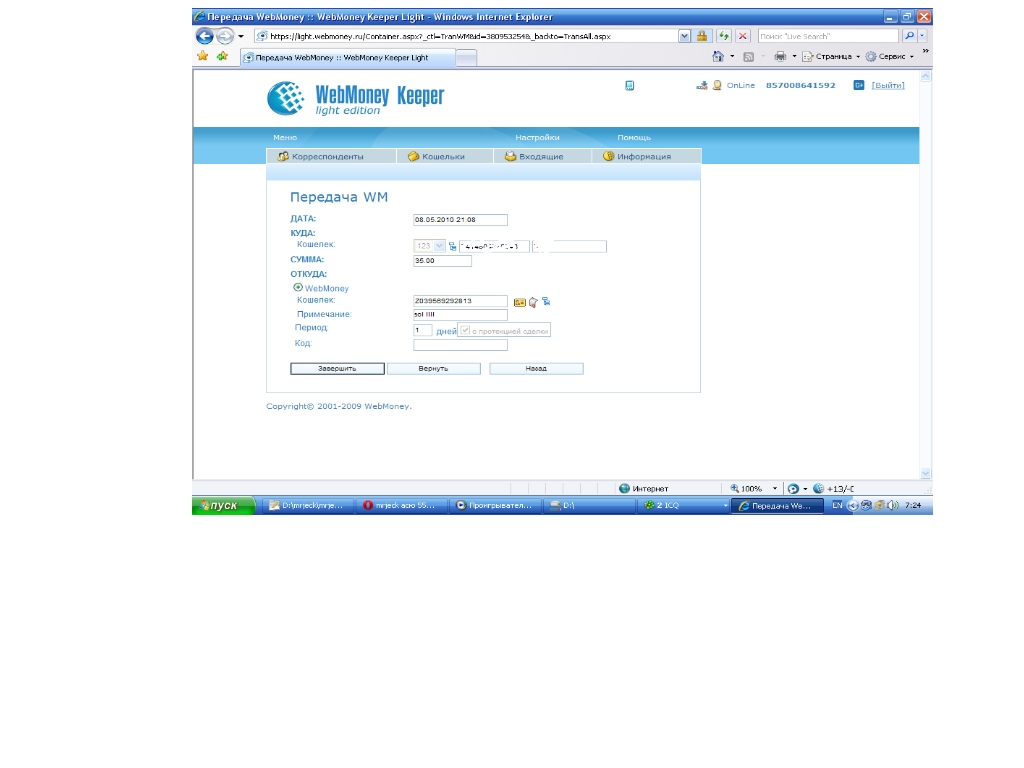Open the mrjeck Opera taskbar item
The image size is (1024, 768).
[x=402, y=505]
